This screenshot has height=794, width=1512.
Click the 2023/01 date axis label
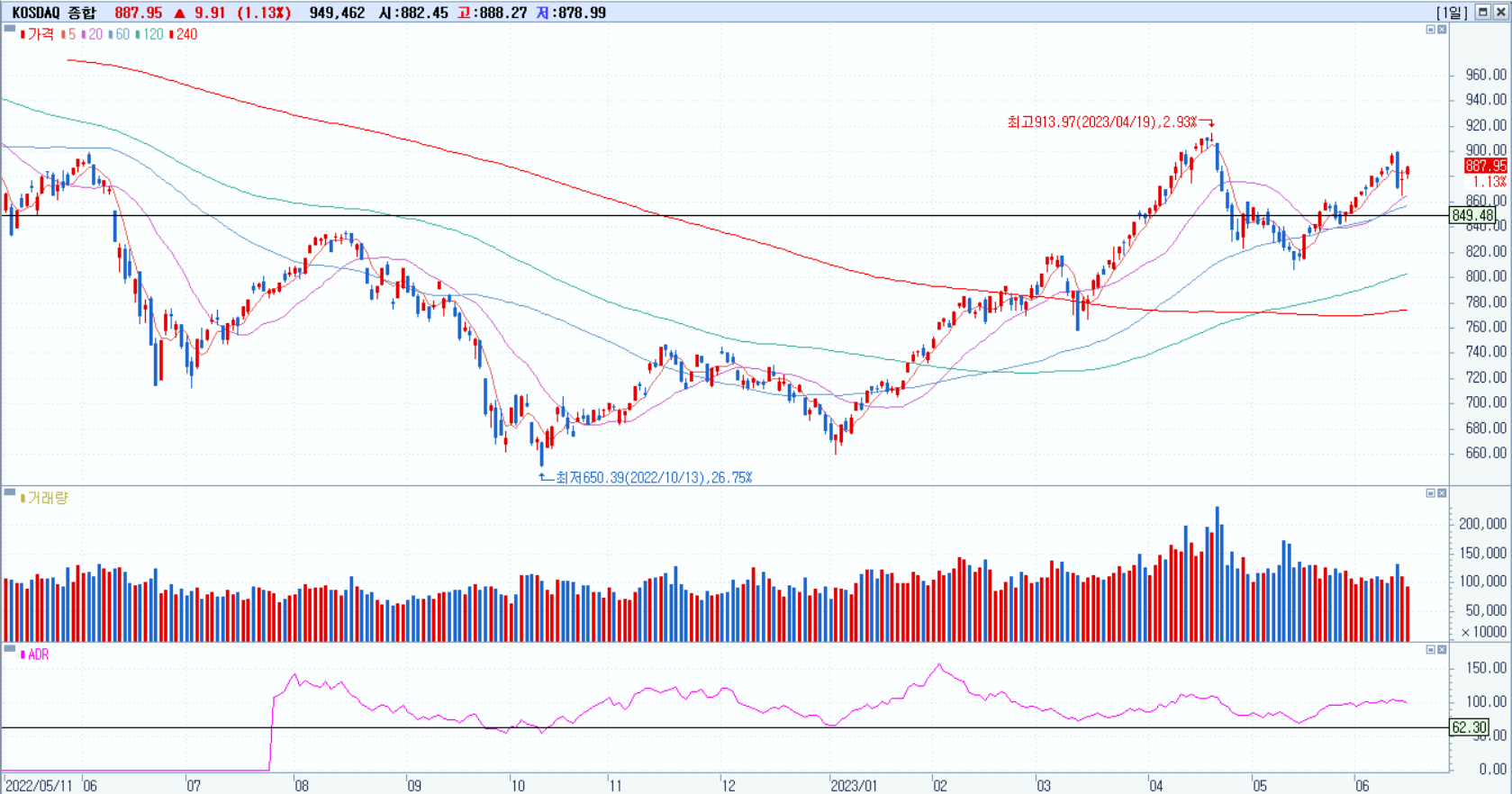click(x=853, y=785)
